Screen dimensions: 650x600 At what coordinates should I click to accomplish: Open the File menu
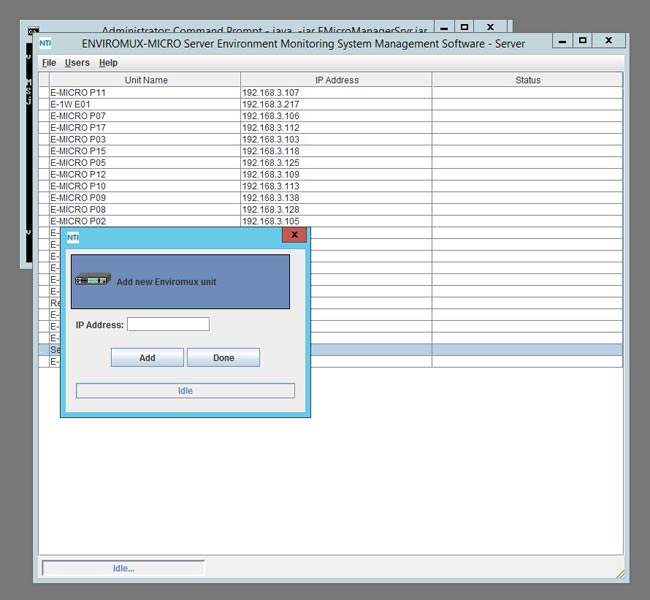pyautogui.click(x=49, y=63)
